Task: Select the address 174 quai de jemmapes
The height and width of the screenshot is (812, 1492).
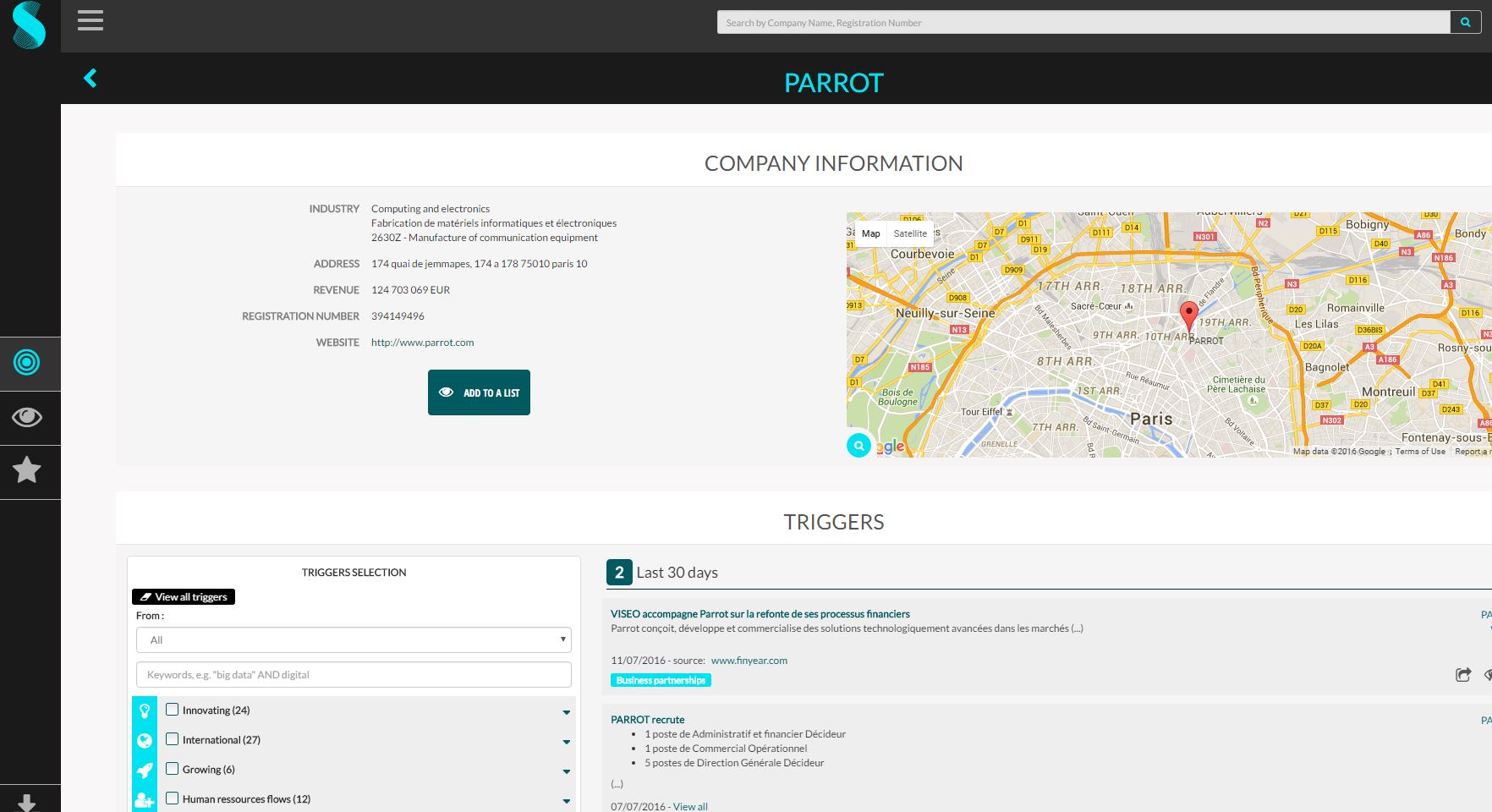Action: [479, 264]
